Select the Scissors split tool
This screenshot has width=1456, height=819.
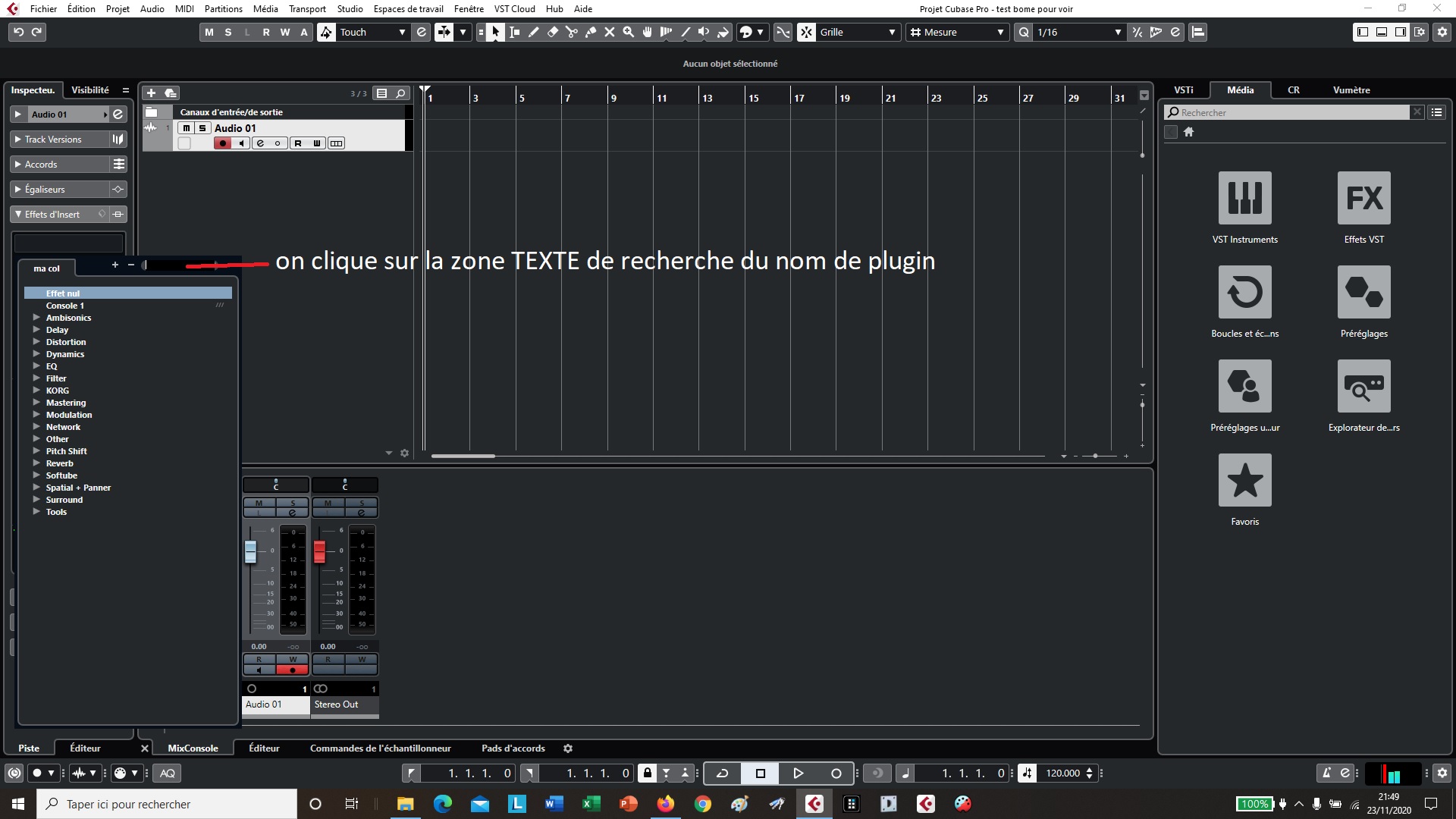[571, 32]
